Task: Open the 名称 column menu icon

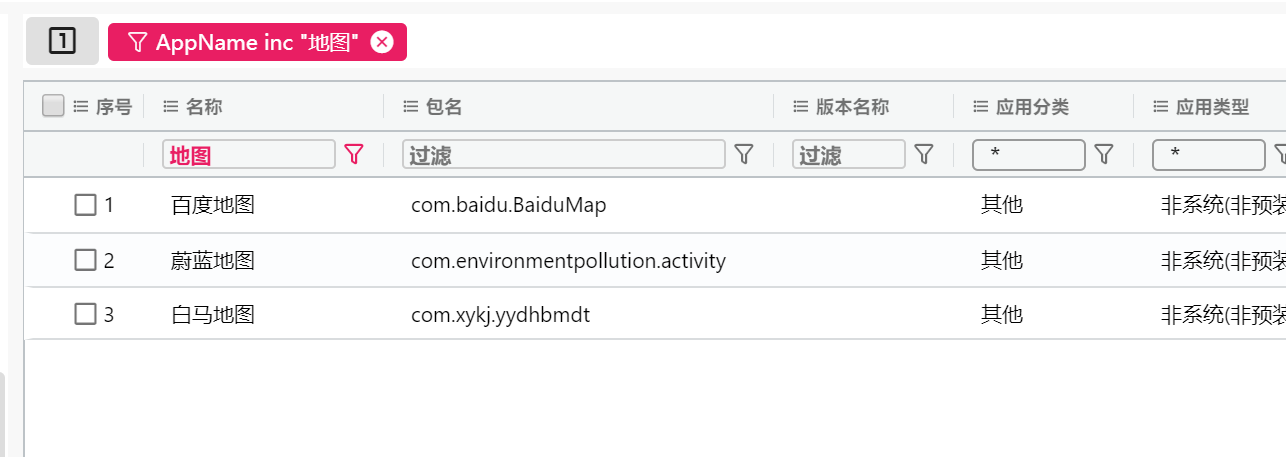Action: 170,106
